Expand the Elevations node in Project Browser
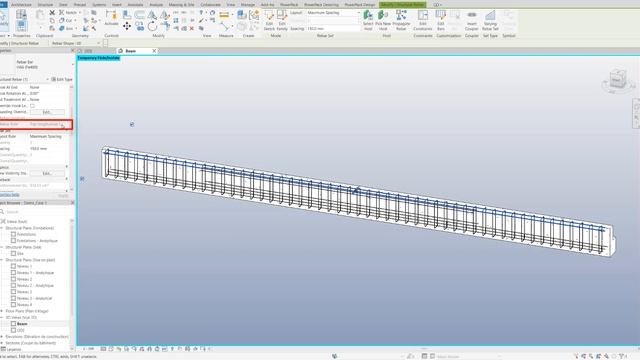Screen dimensions: 640x360 (2, 337)
